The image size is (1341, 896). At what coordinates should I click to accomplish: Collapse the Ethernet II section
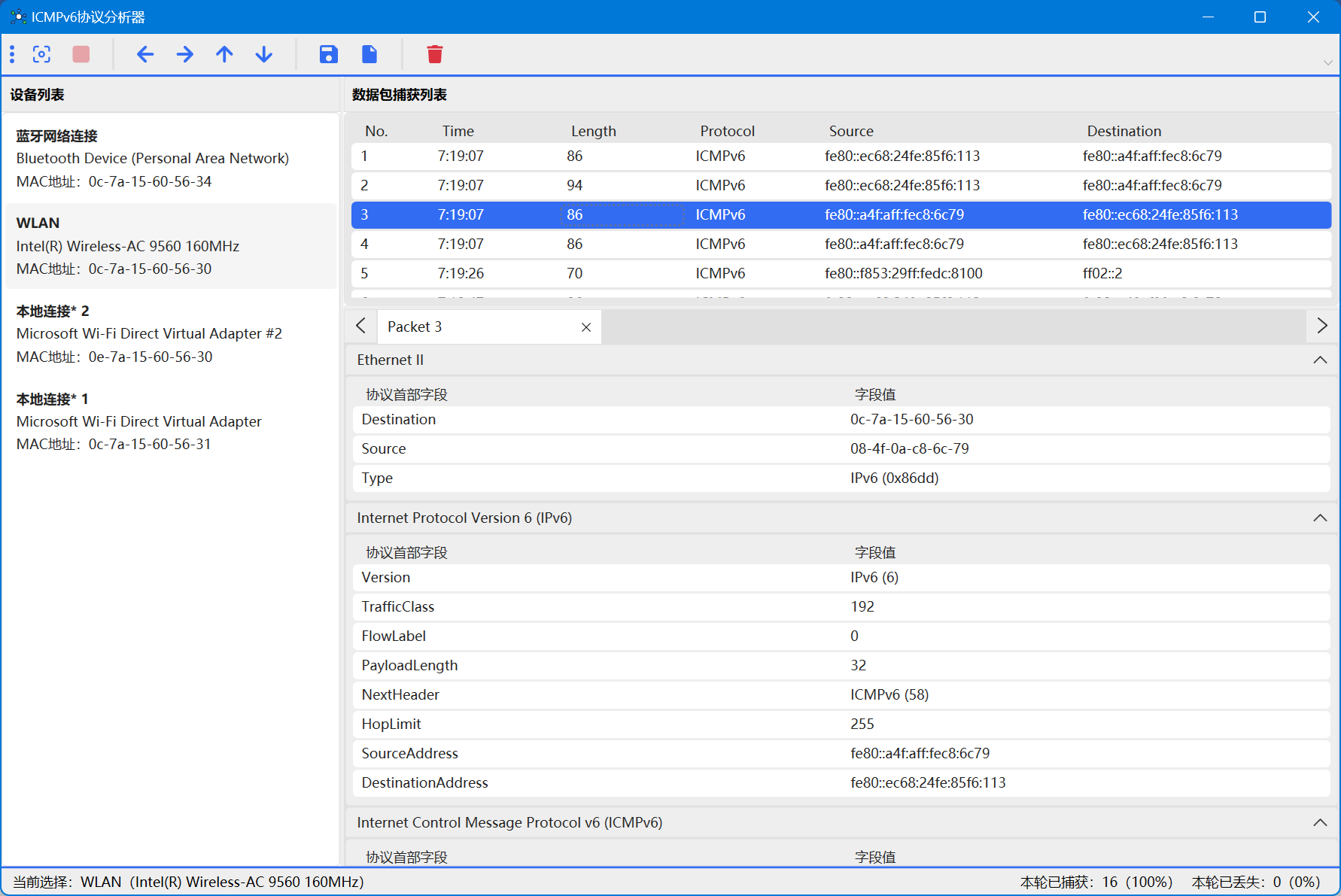pyautogui.click(x=1320, y=360)
